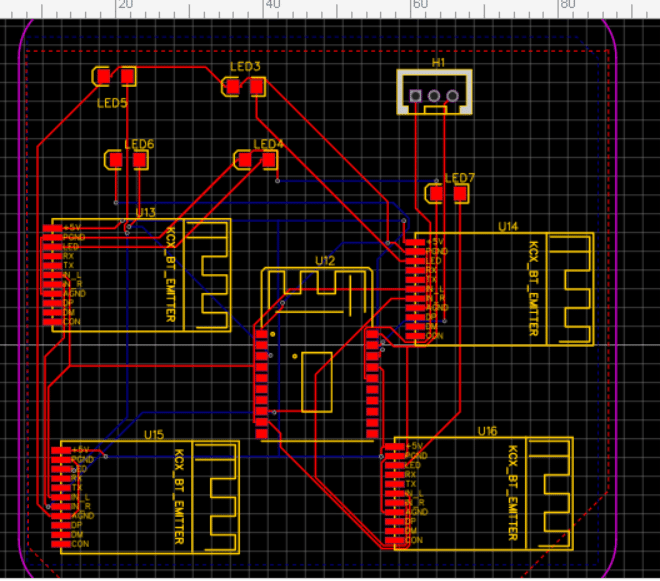
Task: Click the 40 mark on top ruler
Action: click(271, 5)
